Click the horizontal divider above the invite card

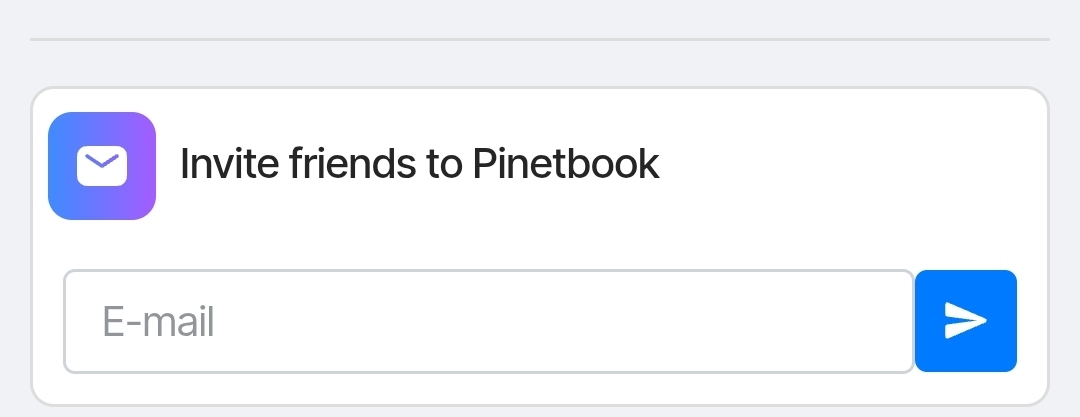pos(540,40)
